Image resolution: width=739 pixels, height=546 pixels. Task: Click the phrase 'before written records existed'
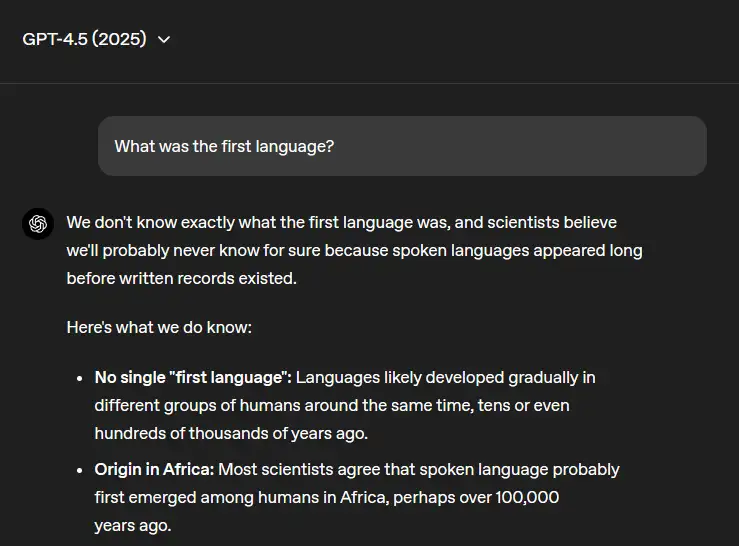point(181,278)
